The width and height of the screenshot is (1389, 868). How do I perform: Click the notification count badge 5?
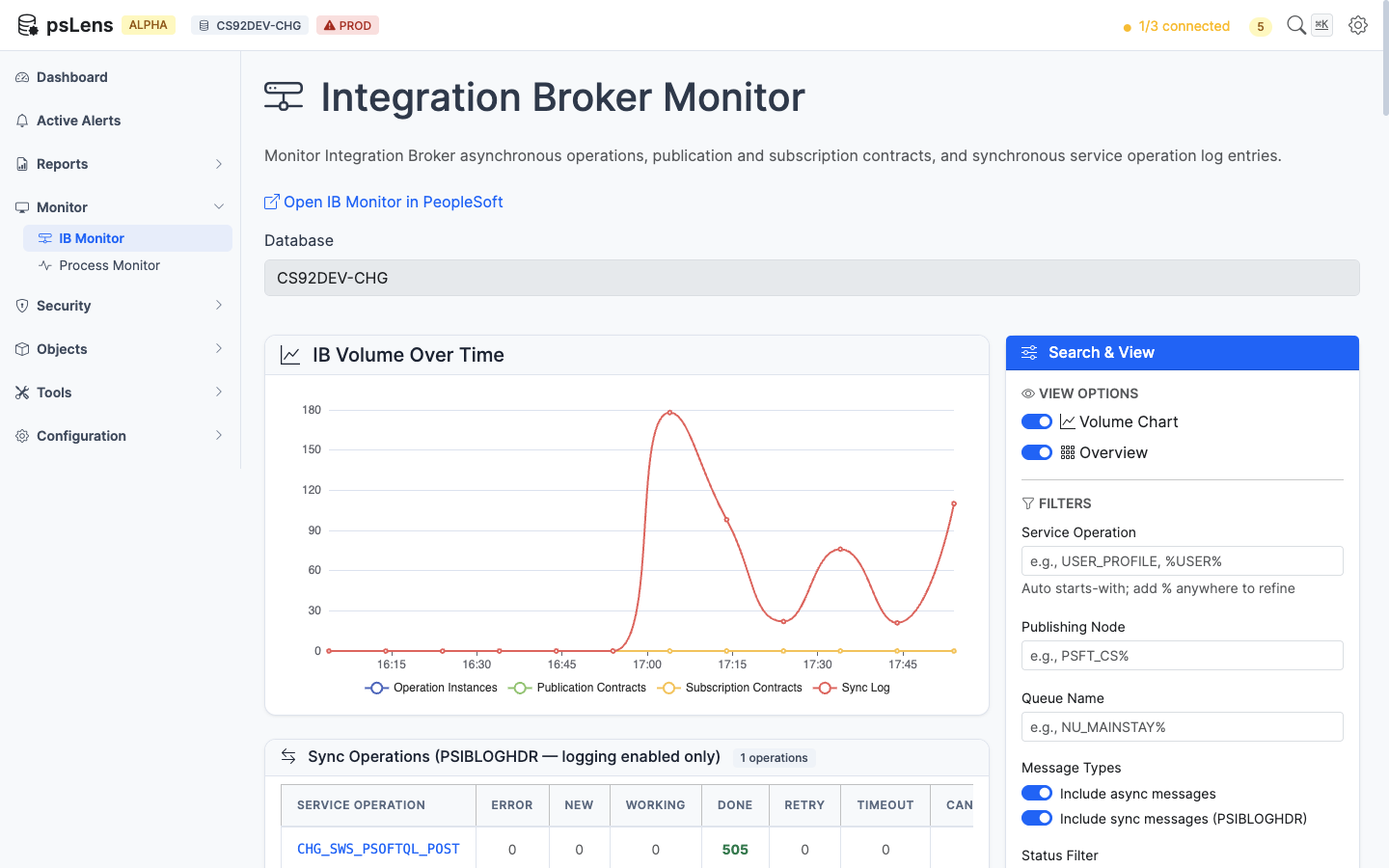coord(1260,26)
